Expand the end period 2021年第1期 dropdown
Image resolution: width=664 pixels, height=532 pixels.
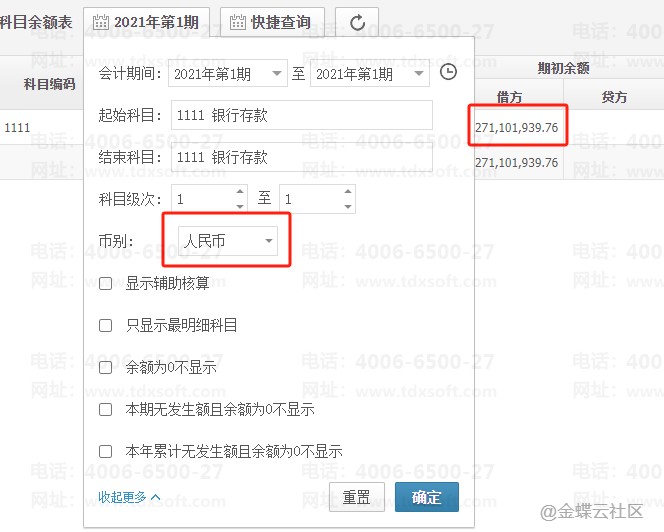tap(419, 74)
